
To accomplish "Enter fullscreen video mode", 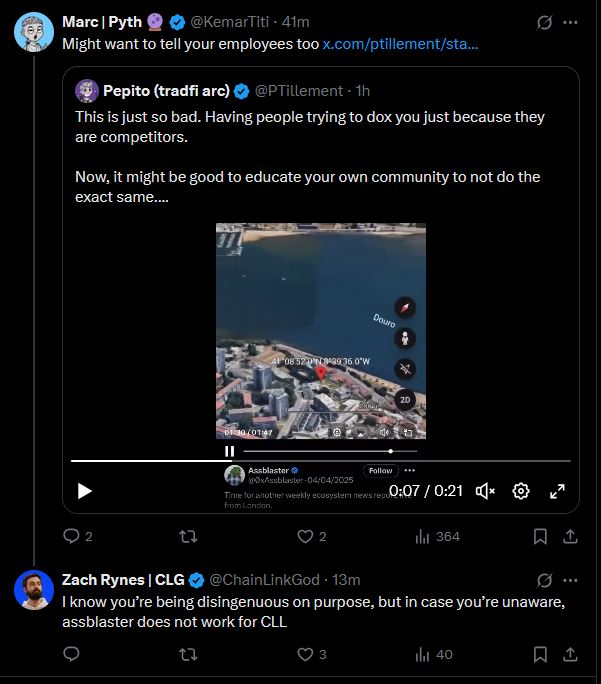I will click(x=558, y=491).
